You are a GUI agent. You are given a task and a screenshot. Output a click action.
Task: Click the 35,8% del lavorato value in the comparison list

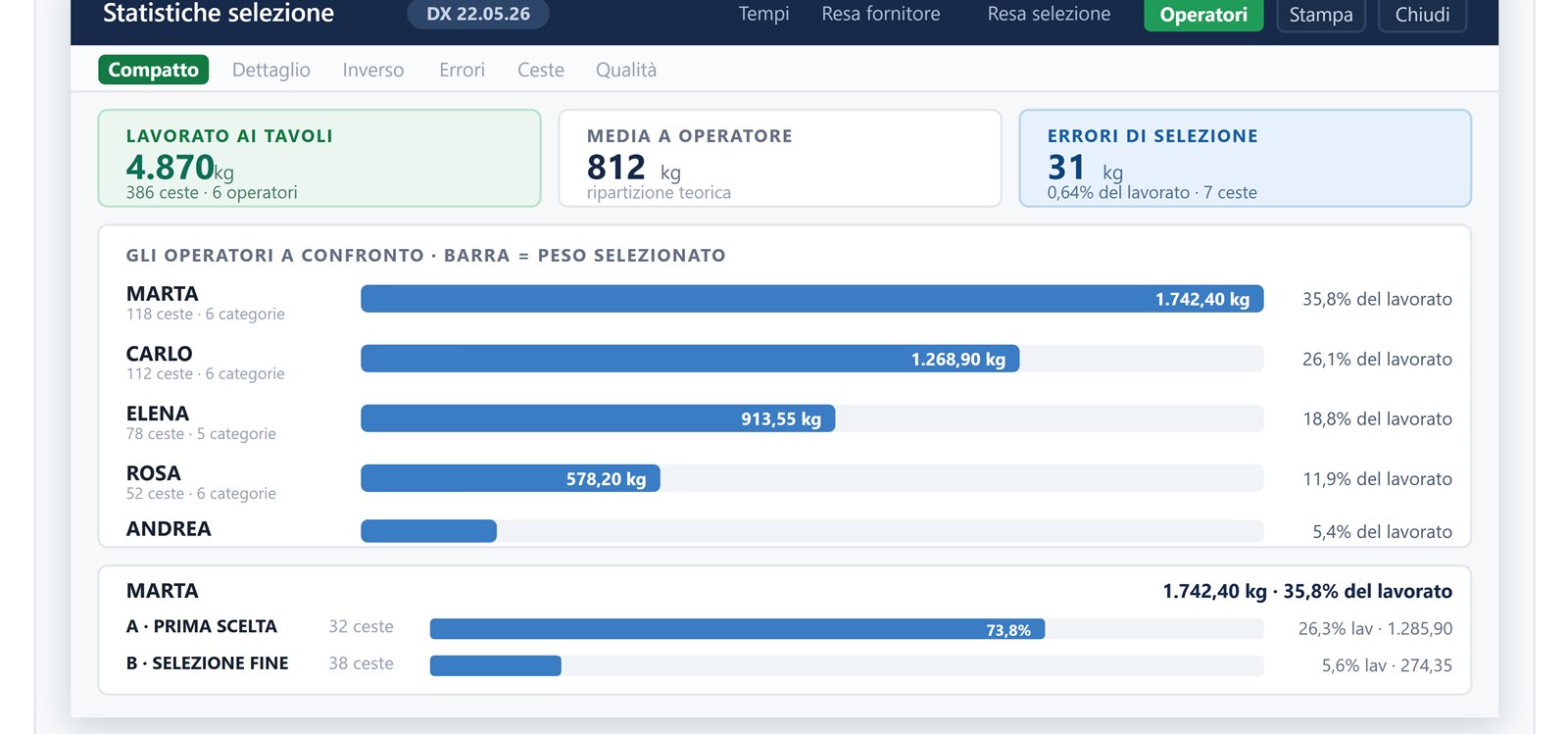[x=1377, y=299]
